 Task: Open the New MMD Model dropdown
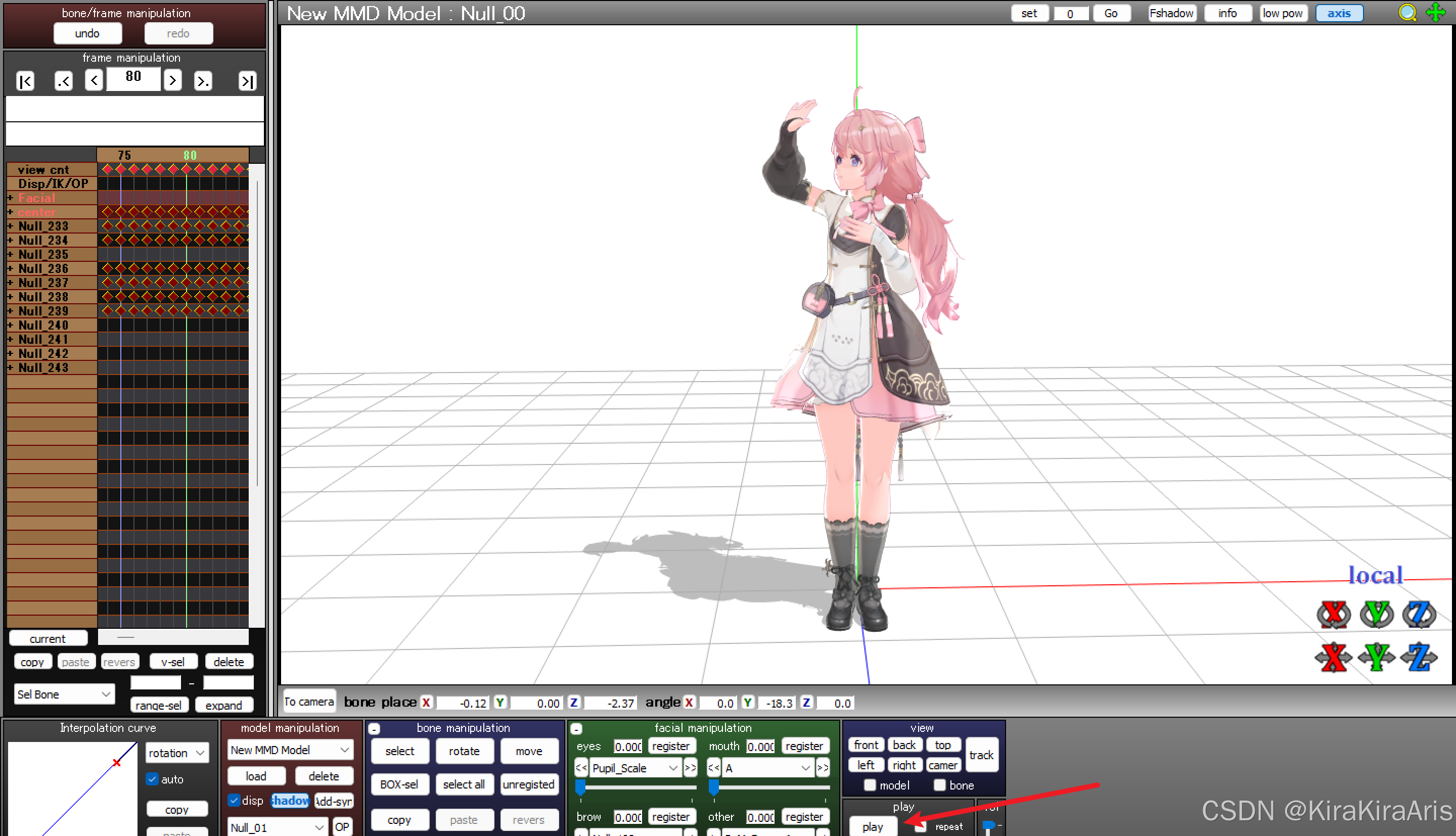290,750
